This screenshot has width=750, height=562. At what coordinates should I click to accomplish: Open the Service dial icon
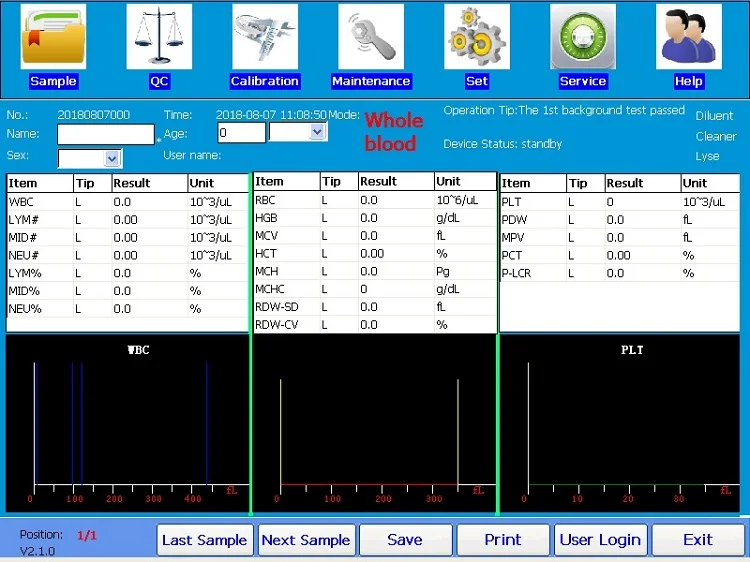point(583,37)
